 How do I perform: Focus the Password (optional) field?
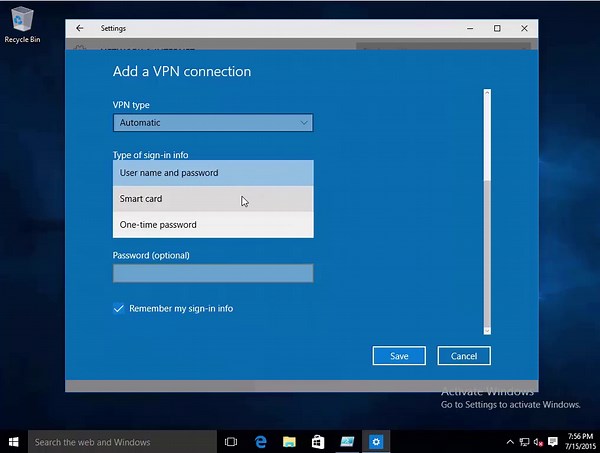click(213, 273)
